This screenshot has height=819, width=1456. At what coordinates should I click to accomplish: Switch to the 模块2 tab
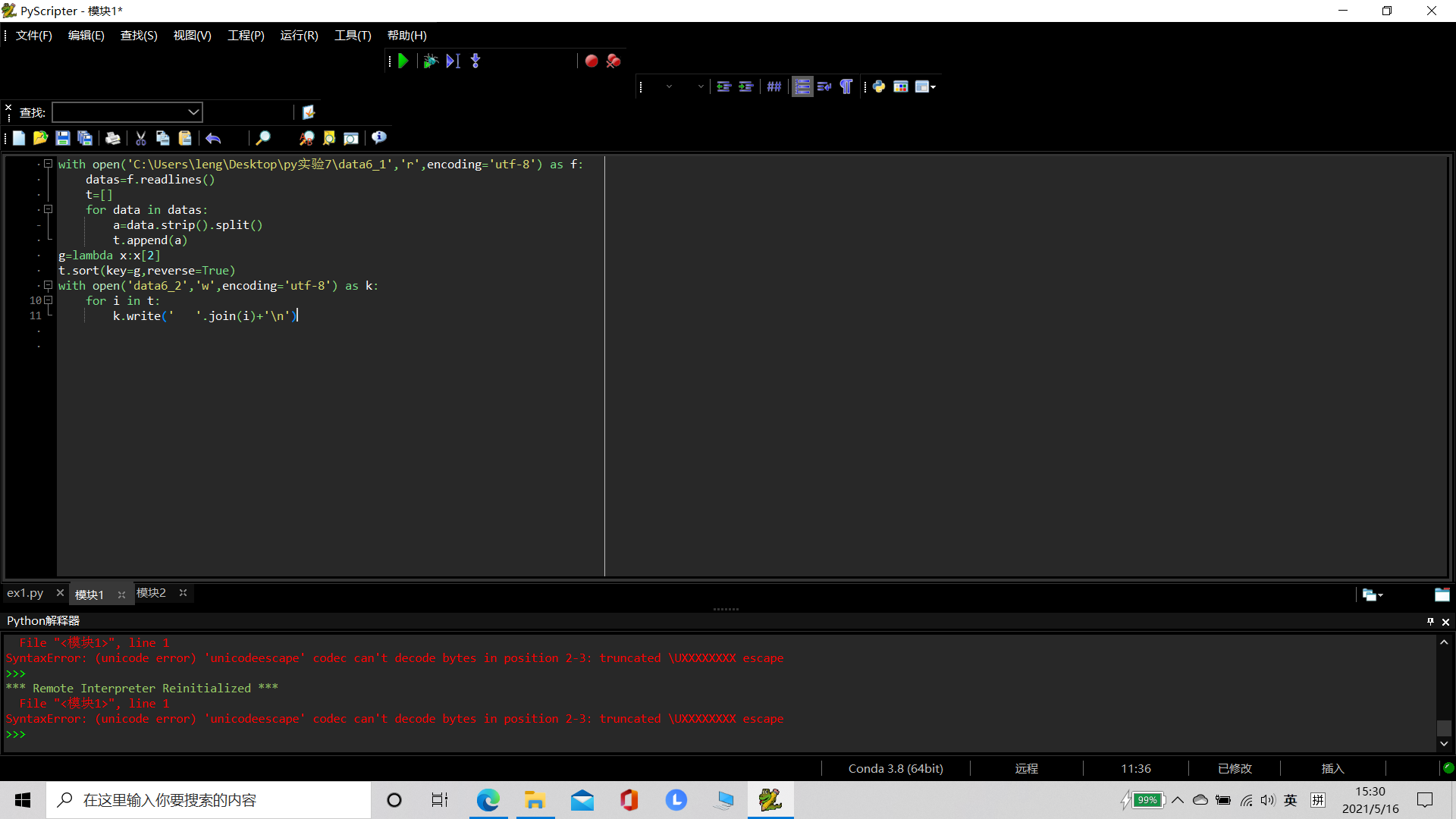point(151,593)
